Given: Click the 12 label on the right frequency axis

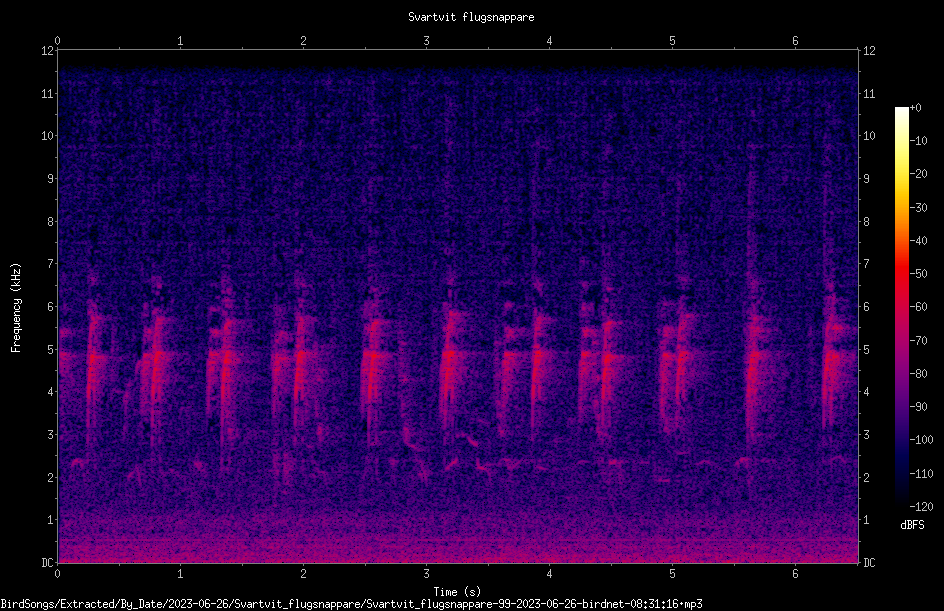Looking at the screenshot, I should [x=869, y=51].
